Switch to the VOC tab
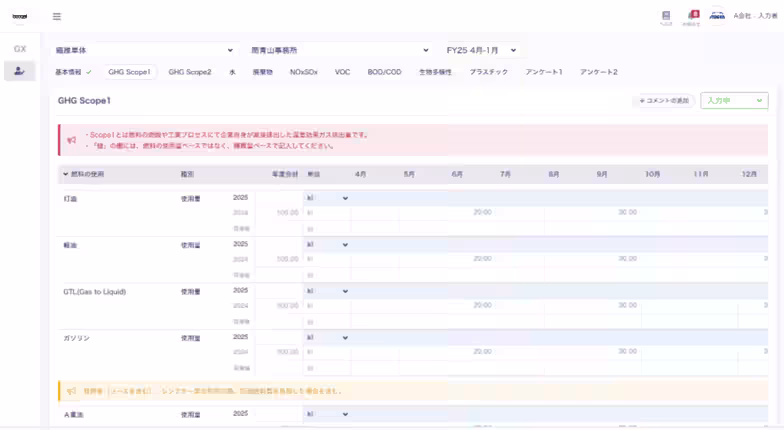Viewport: 784px width, 430px height. (x=342, y=72)
